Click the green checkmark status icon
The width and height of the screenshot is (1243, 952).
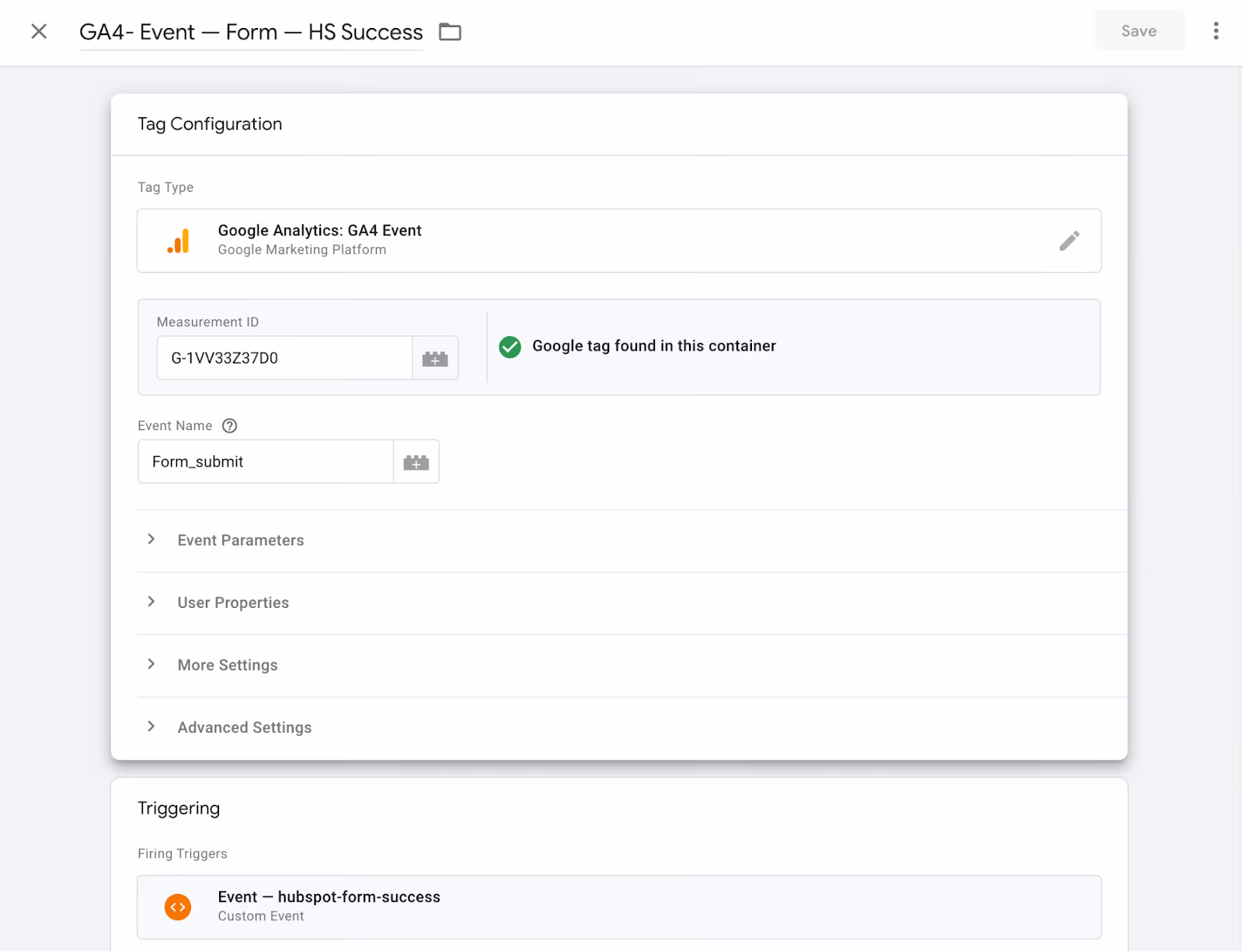tap(510, 346)
